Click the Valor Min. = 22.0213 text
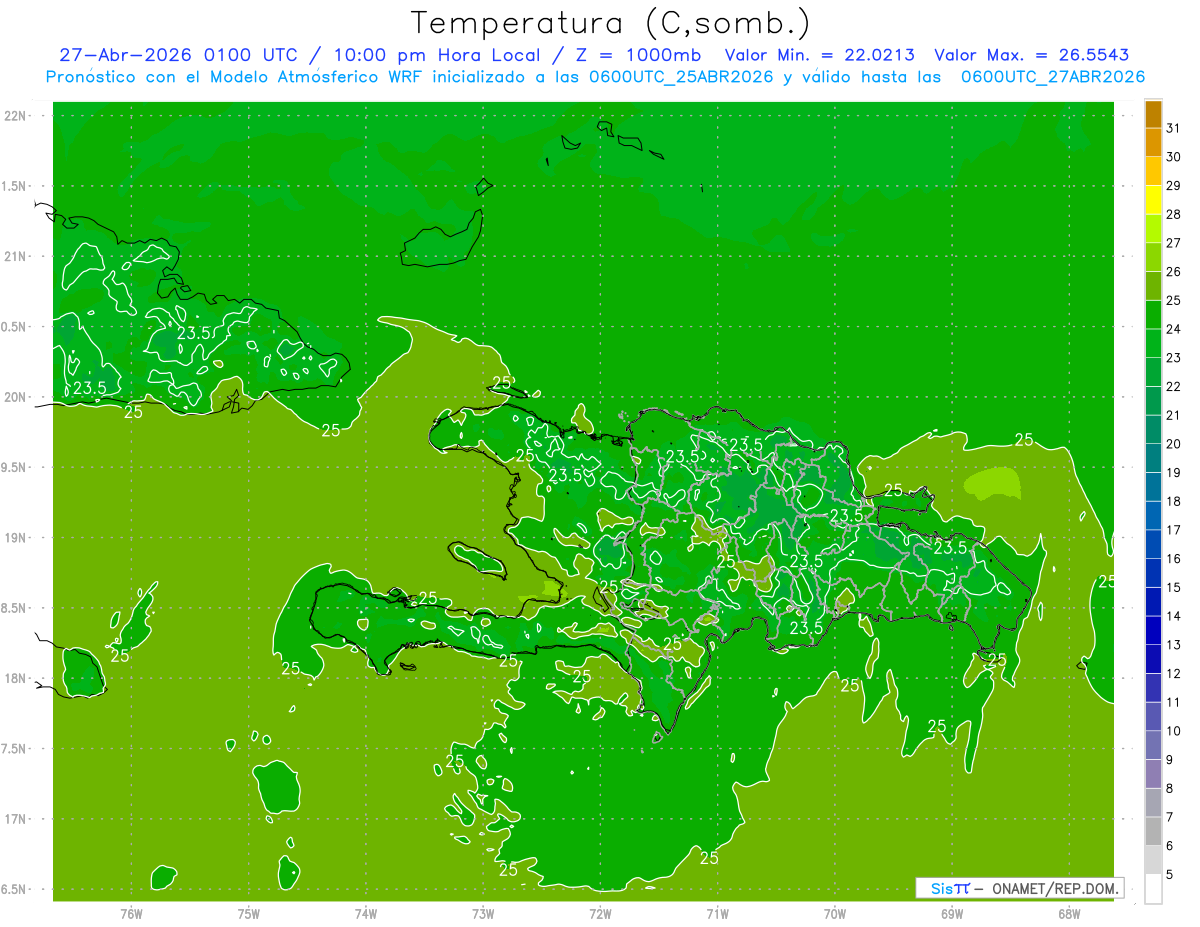The image size is (1200, 927). tap(820, 55)
